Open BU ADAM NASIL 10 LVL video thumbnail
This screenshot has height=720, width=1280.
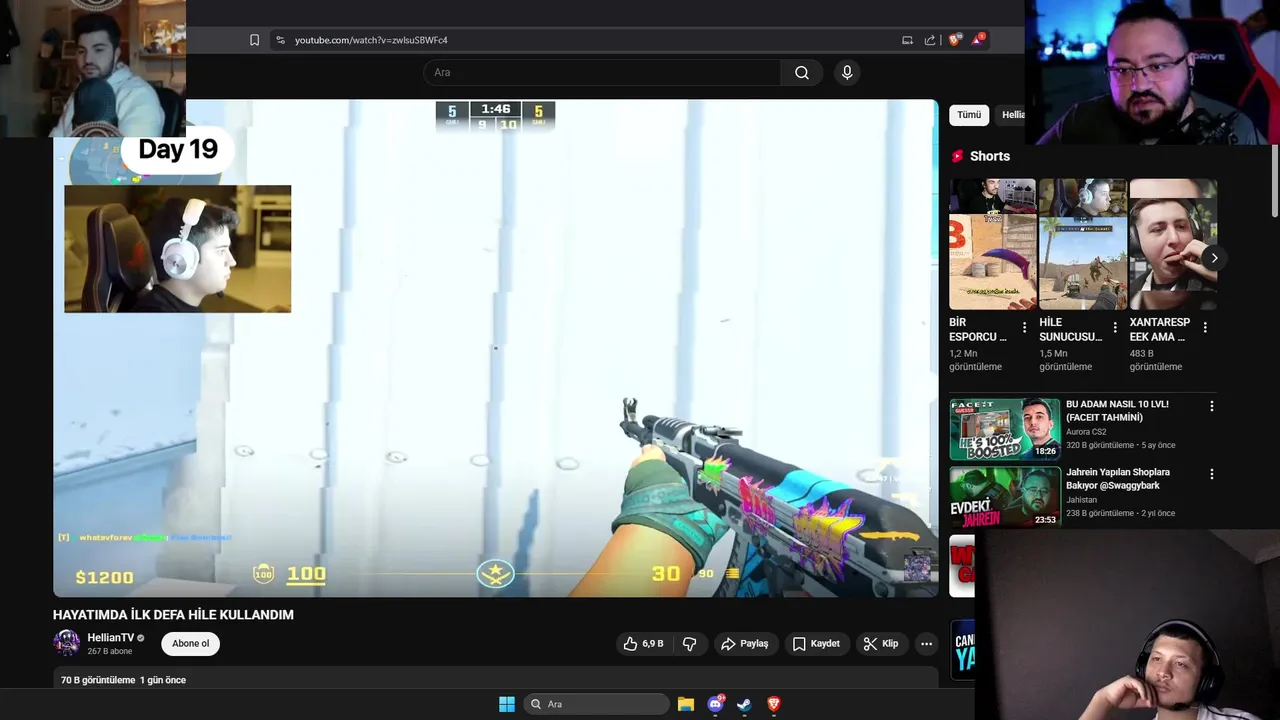pyautogui.click(x=1005, y=429)
